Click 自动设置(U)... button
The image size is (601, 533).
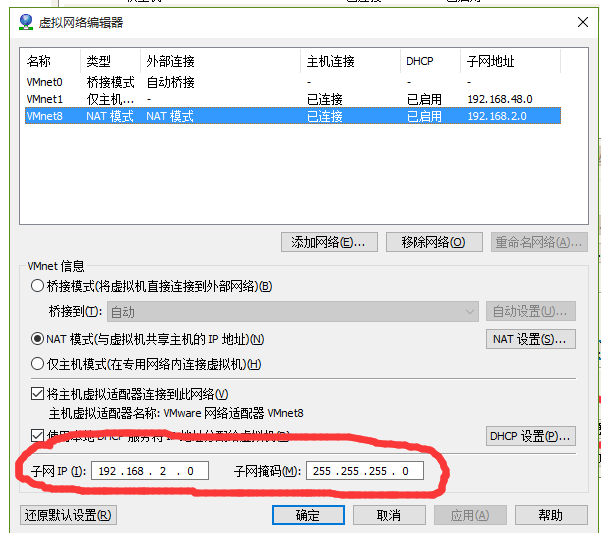(x=530, y=311)
